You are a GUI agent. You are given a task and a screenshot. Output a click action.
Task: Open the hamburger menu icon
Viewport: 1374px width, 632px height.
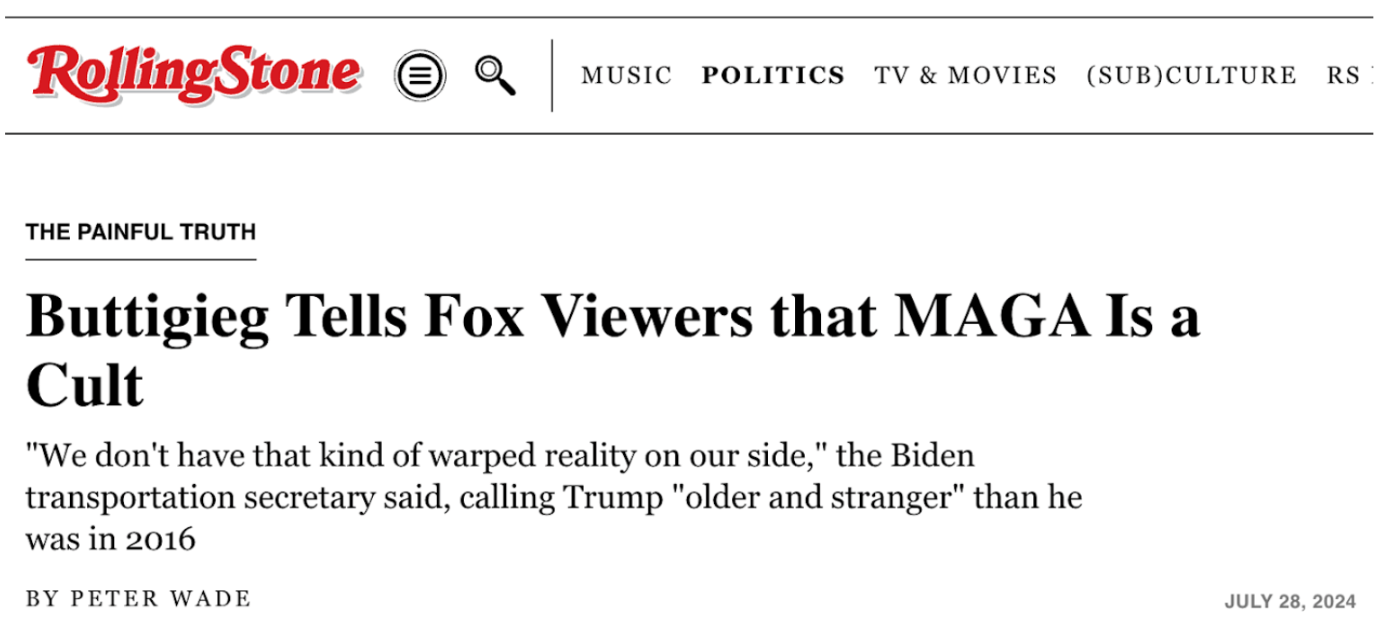pyautogui.click(x=420, y=75)
